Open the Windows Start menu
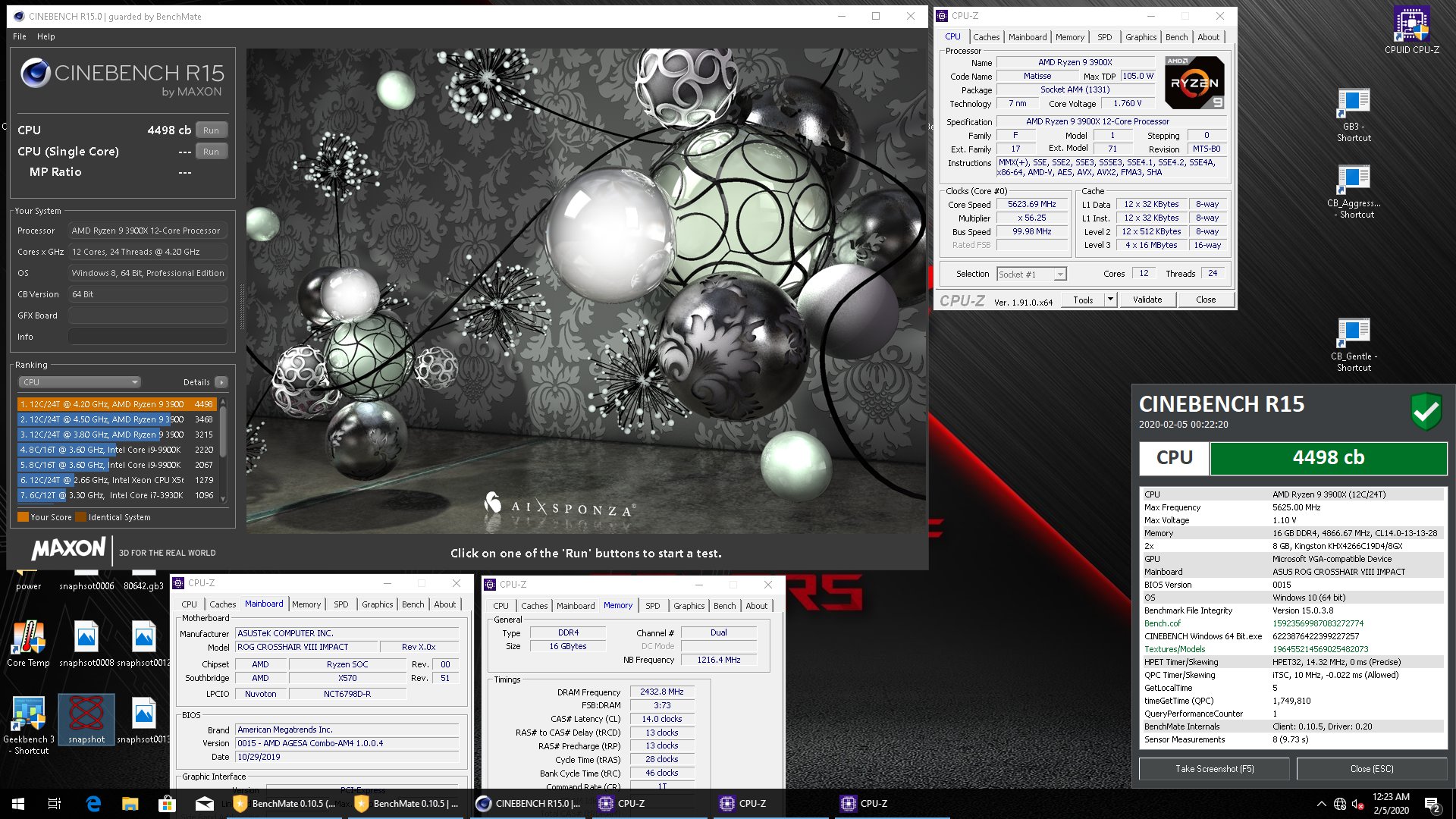Image resolution: width=1456 pixels, height=819 pixels. coord(18,804)
